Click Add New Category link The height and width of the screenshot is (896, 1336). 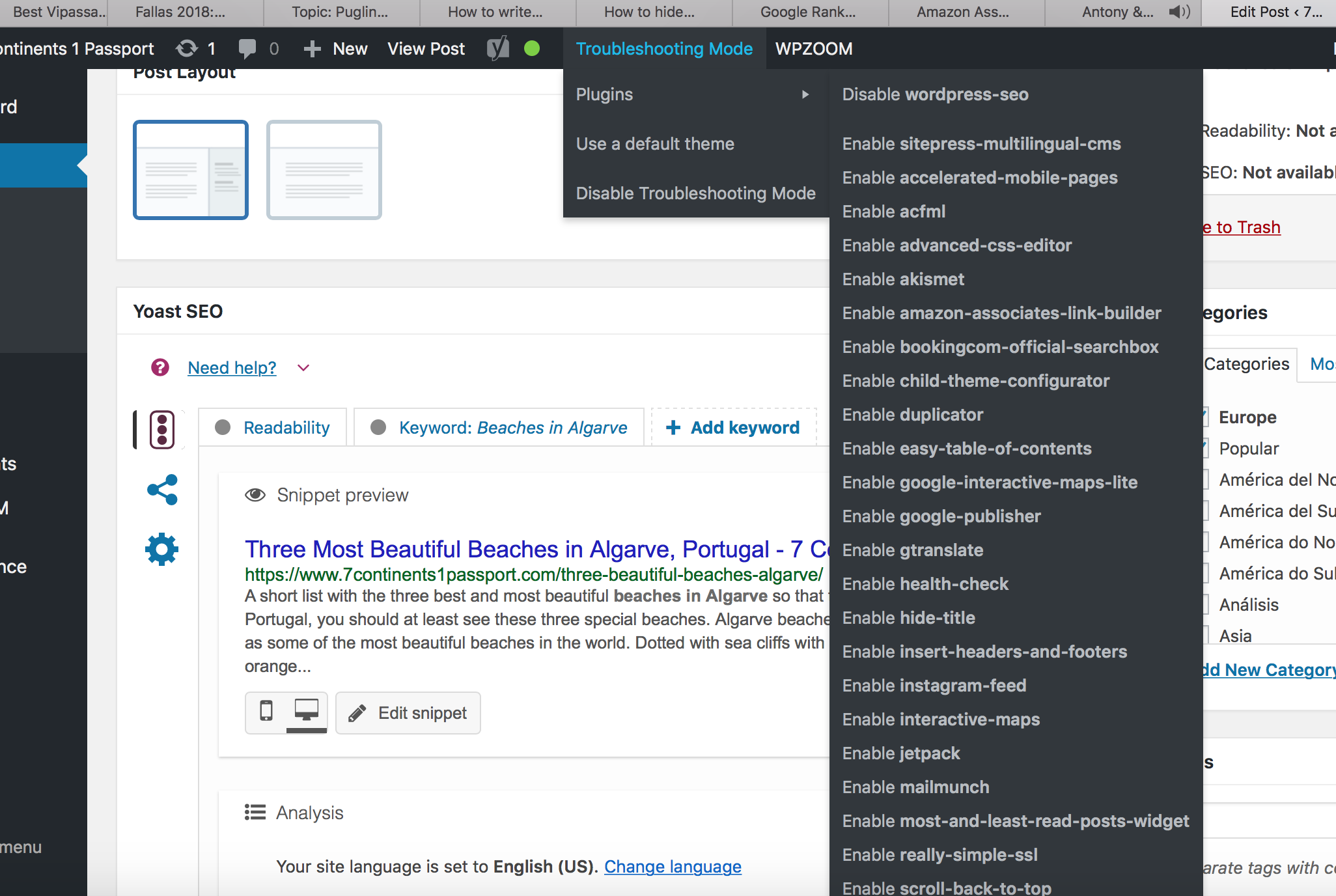tap(1269, 670)
